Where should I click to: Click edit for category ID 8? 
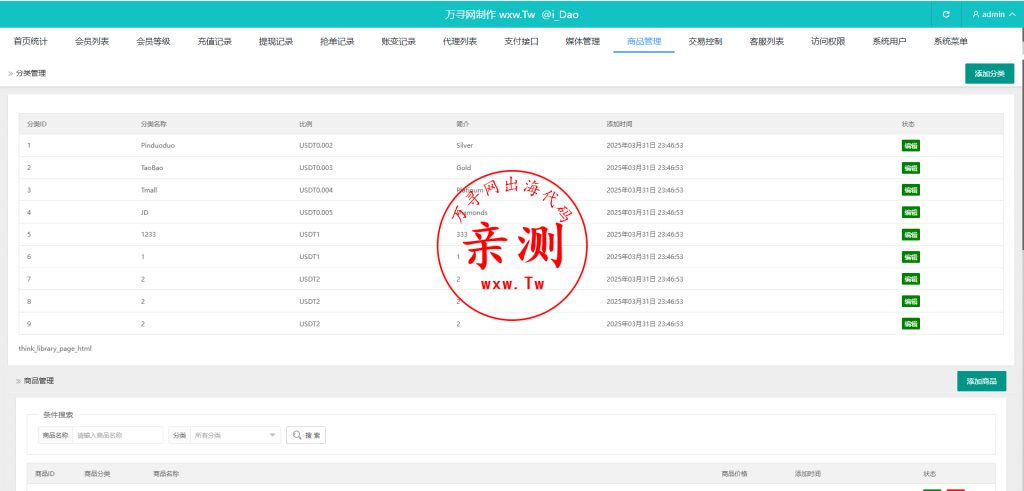click(x=911, y=301)
